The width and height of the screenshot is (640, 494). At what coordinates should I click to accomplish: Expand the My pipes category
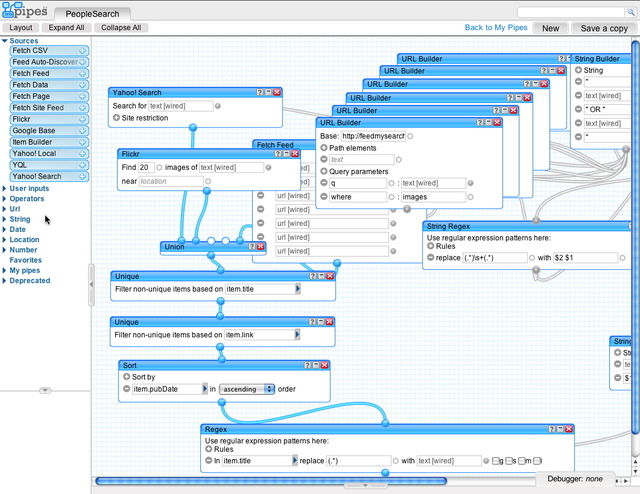[x=4, y=270]
